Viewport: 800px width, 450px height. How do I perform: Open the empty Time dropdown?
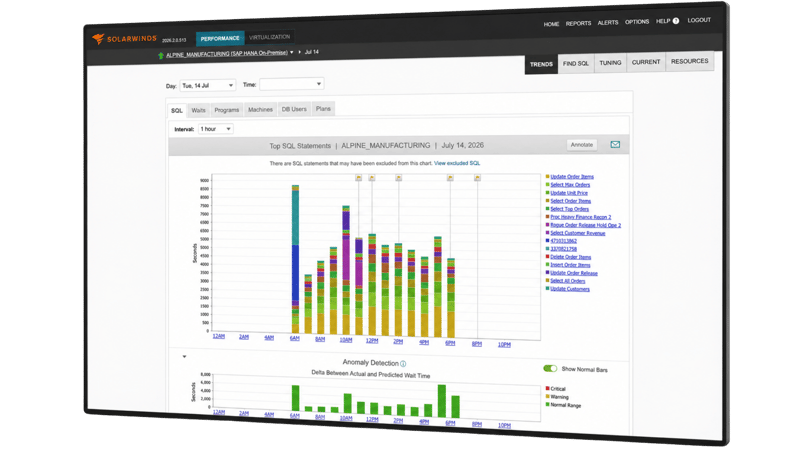pos(291,84)
